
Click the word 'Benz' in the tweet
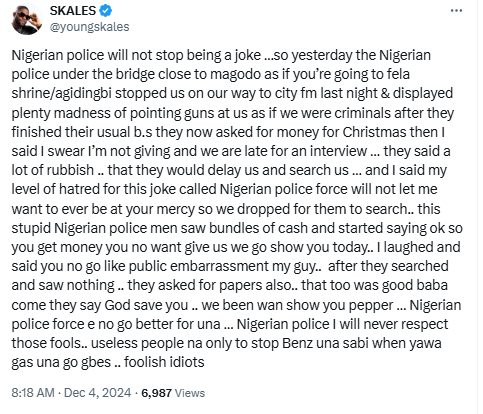[297, 343]
